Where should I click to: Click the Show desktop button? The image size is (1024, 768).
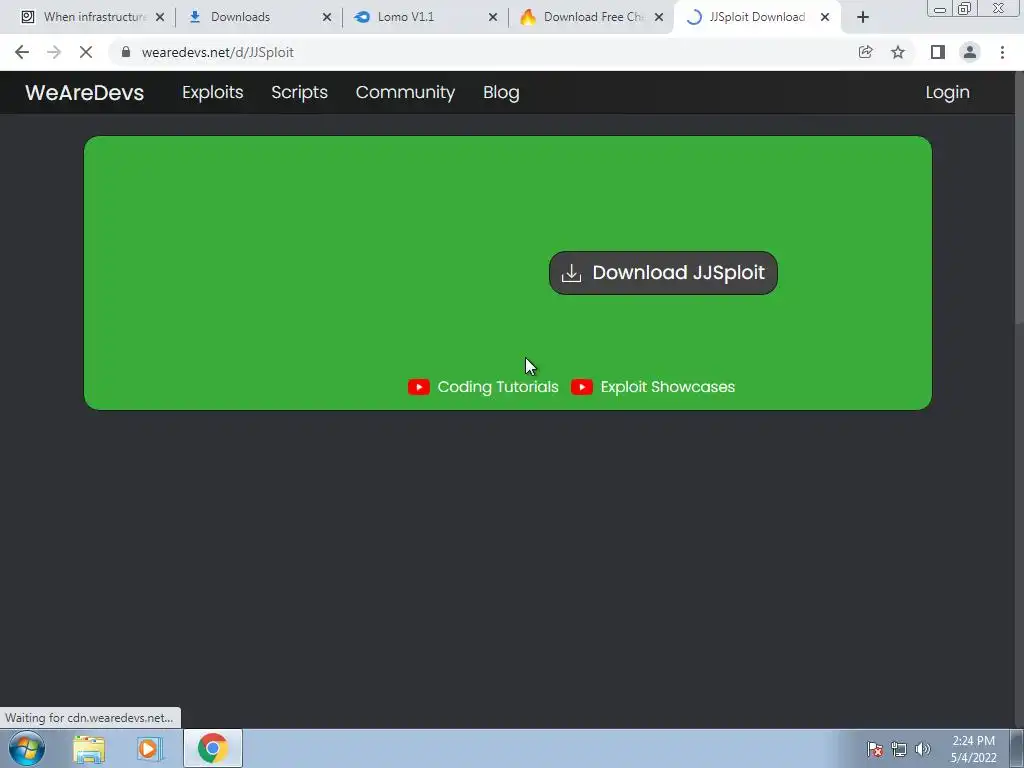point(1017,748)
